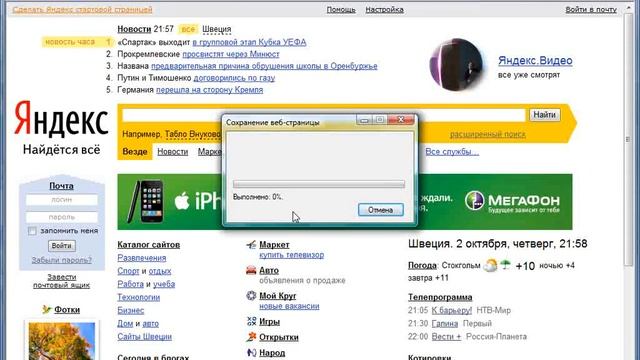Click the Отмена button in save dialog
Viewport: 640px width, 360px height.
(380, 210)
